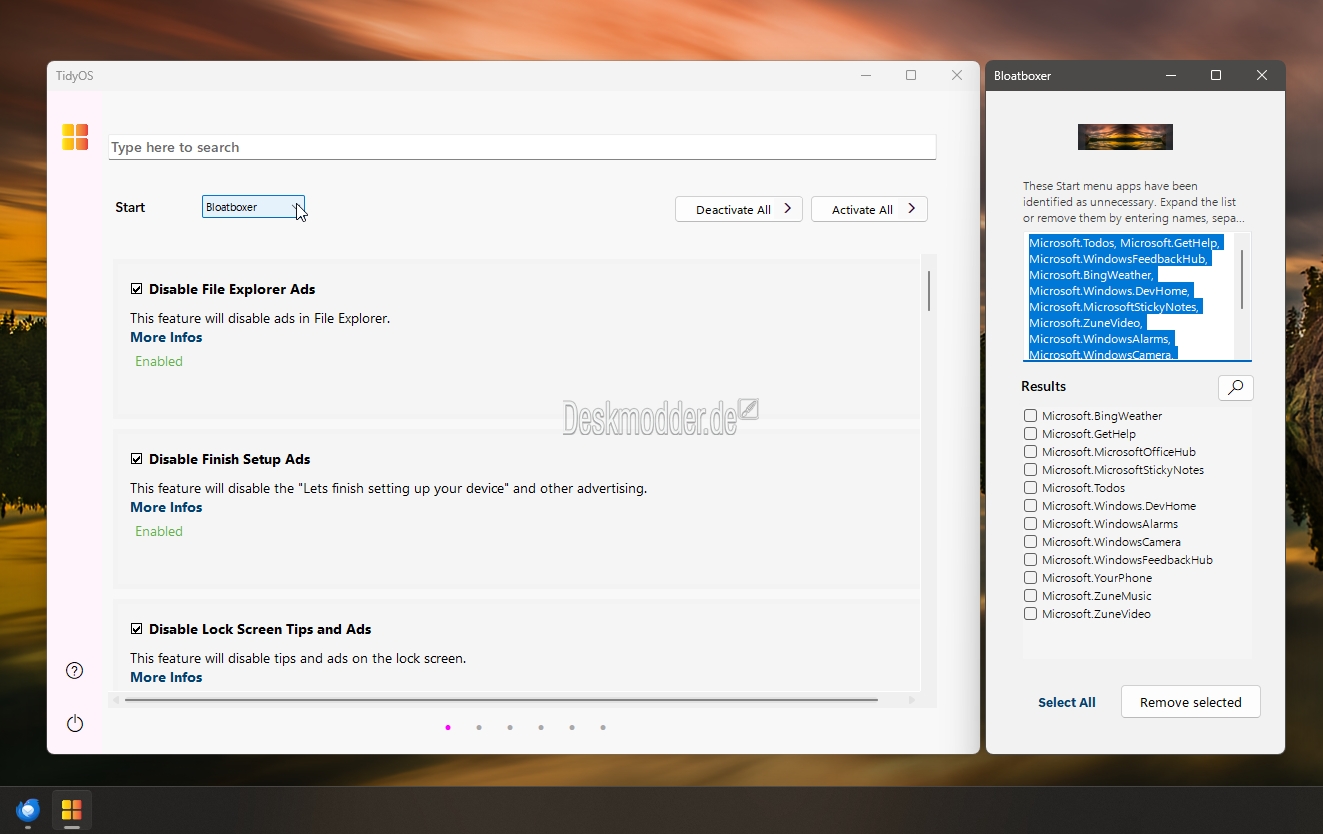Click the TidyOS colorful logo icon in sidebar
The width and height of the screenshot is (1323, 834).
coord(75,137)
